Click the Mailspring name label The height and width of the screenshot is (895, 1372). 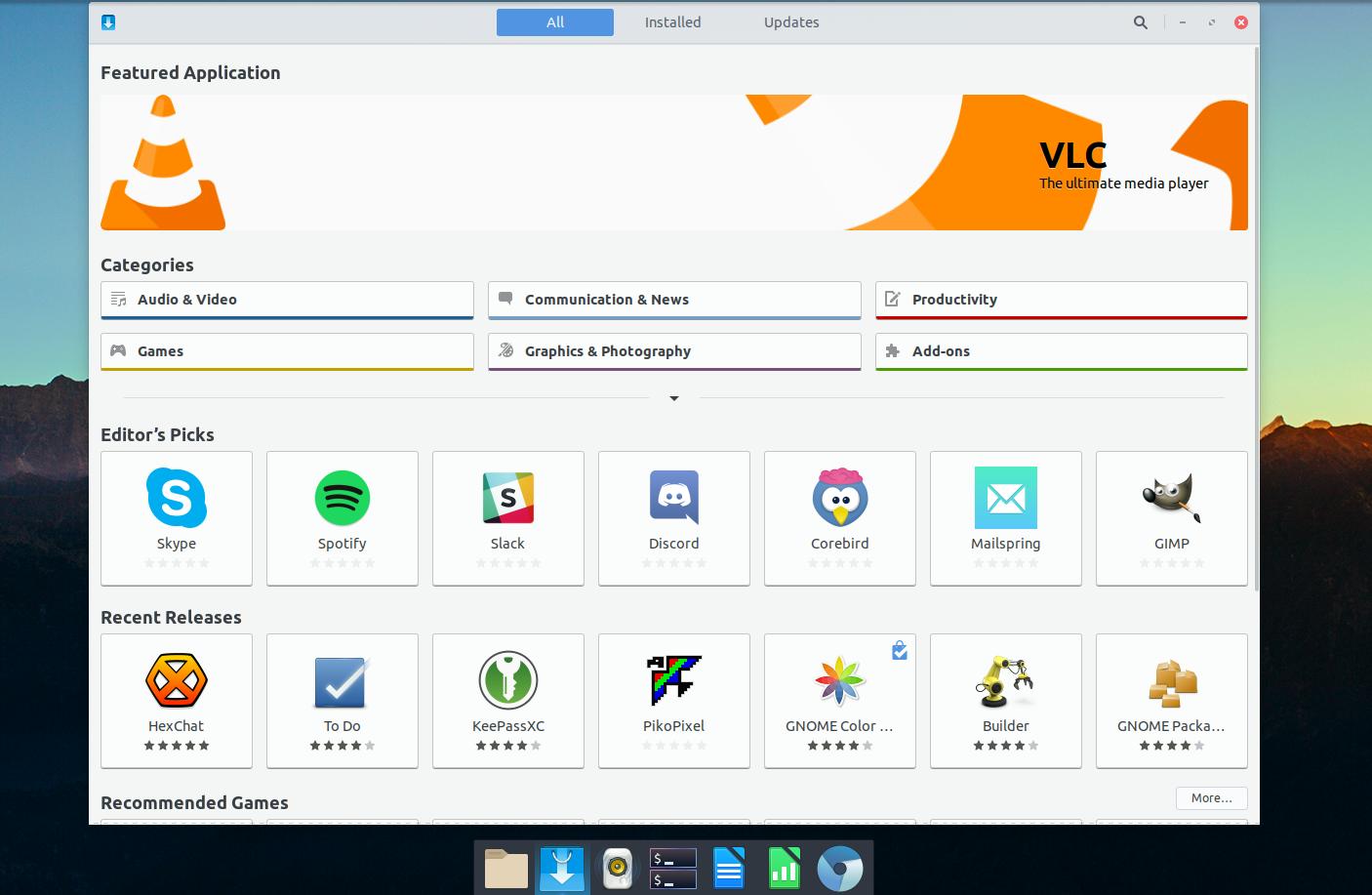point(1006,544)
